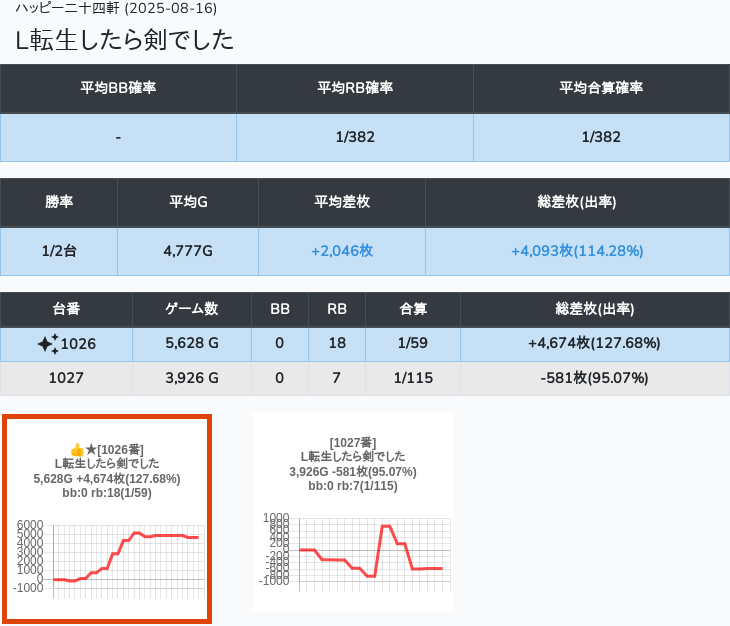Click the +4,093枚(114.28%) total value
730x626 pixels.
577,251
